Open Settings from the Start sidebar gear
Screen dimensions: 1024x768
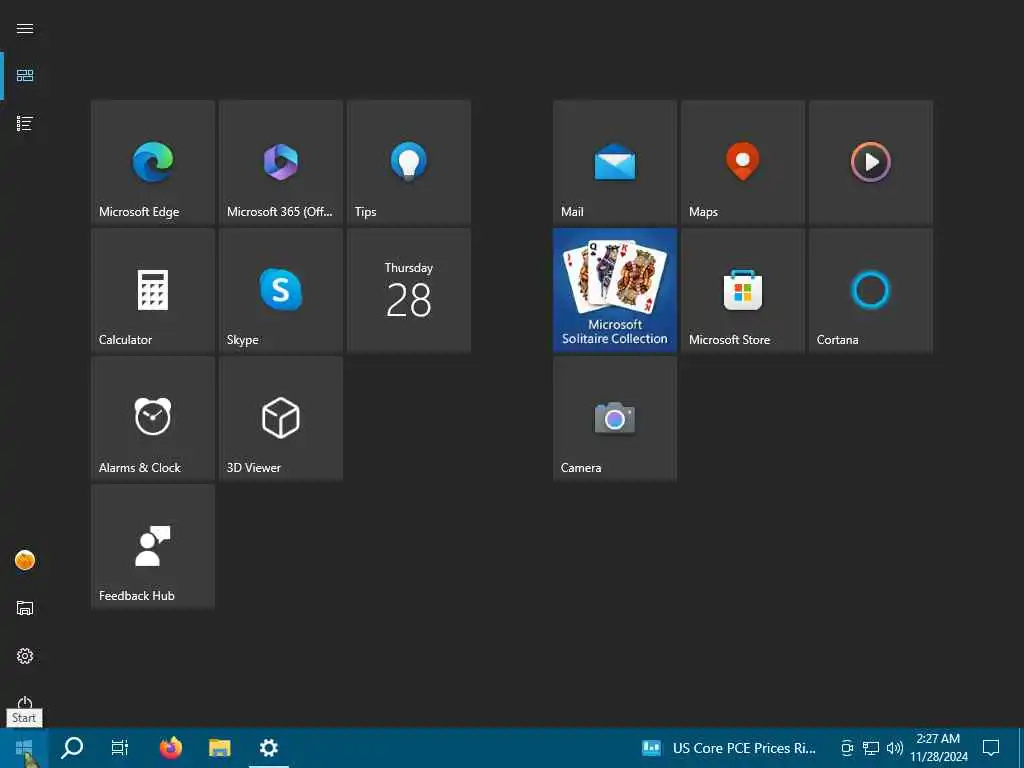point(25,656)
